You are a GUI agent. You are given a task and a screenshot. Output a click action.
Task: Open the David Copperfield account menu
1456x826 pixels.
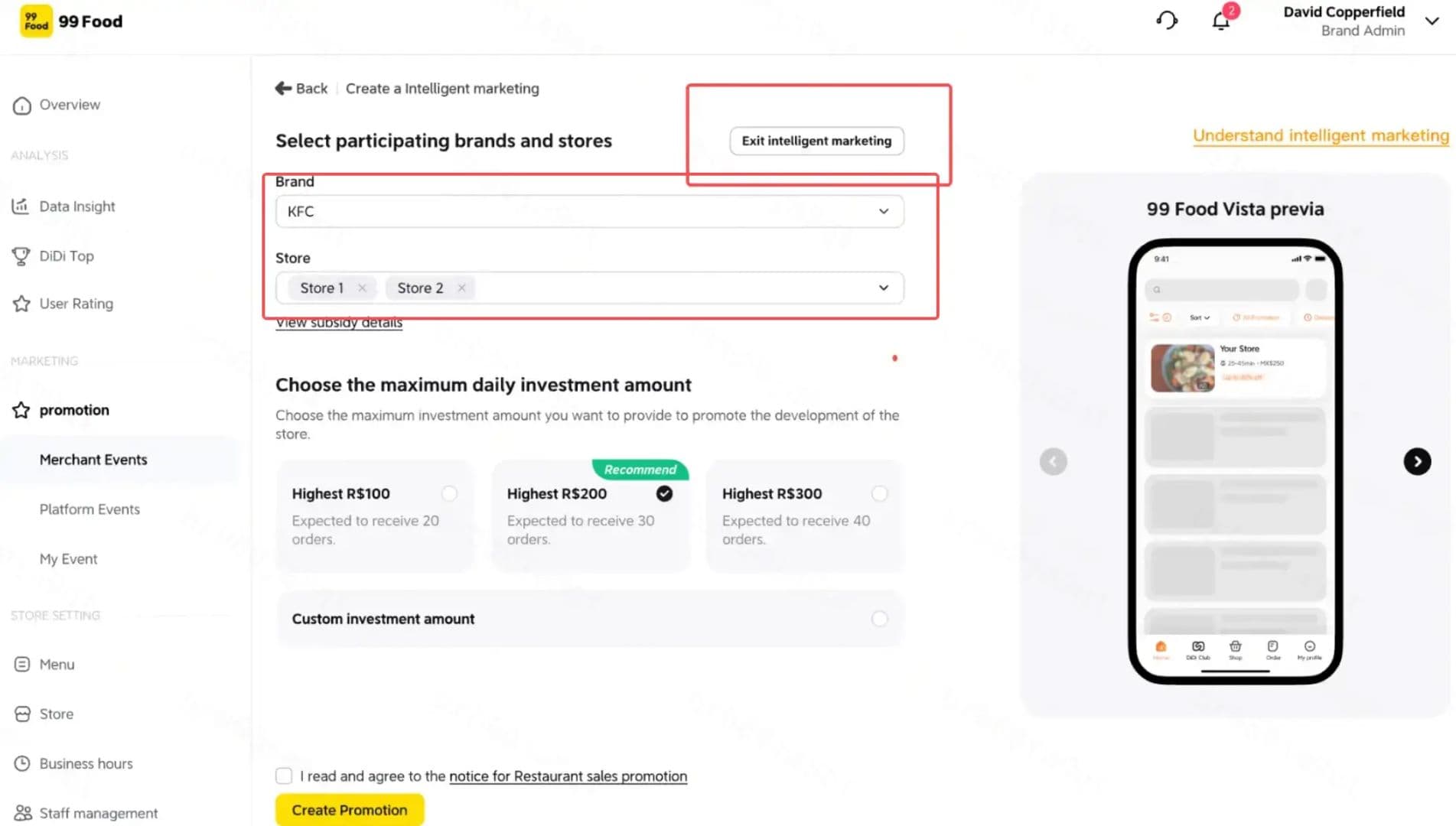click(1432, 21)
